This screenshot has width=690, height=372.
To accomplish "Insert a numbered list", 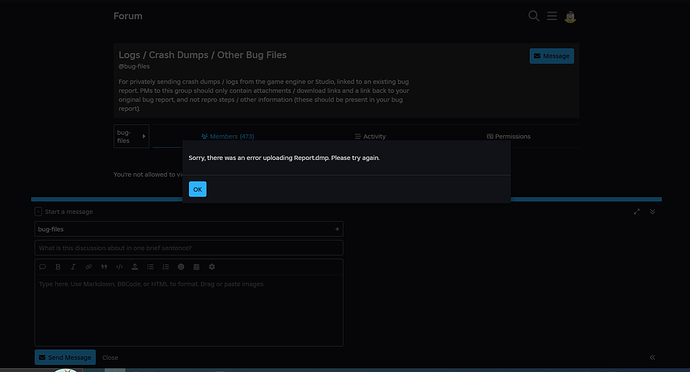I will tap(165, 267).
